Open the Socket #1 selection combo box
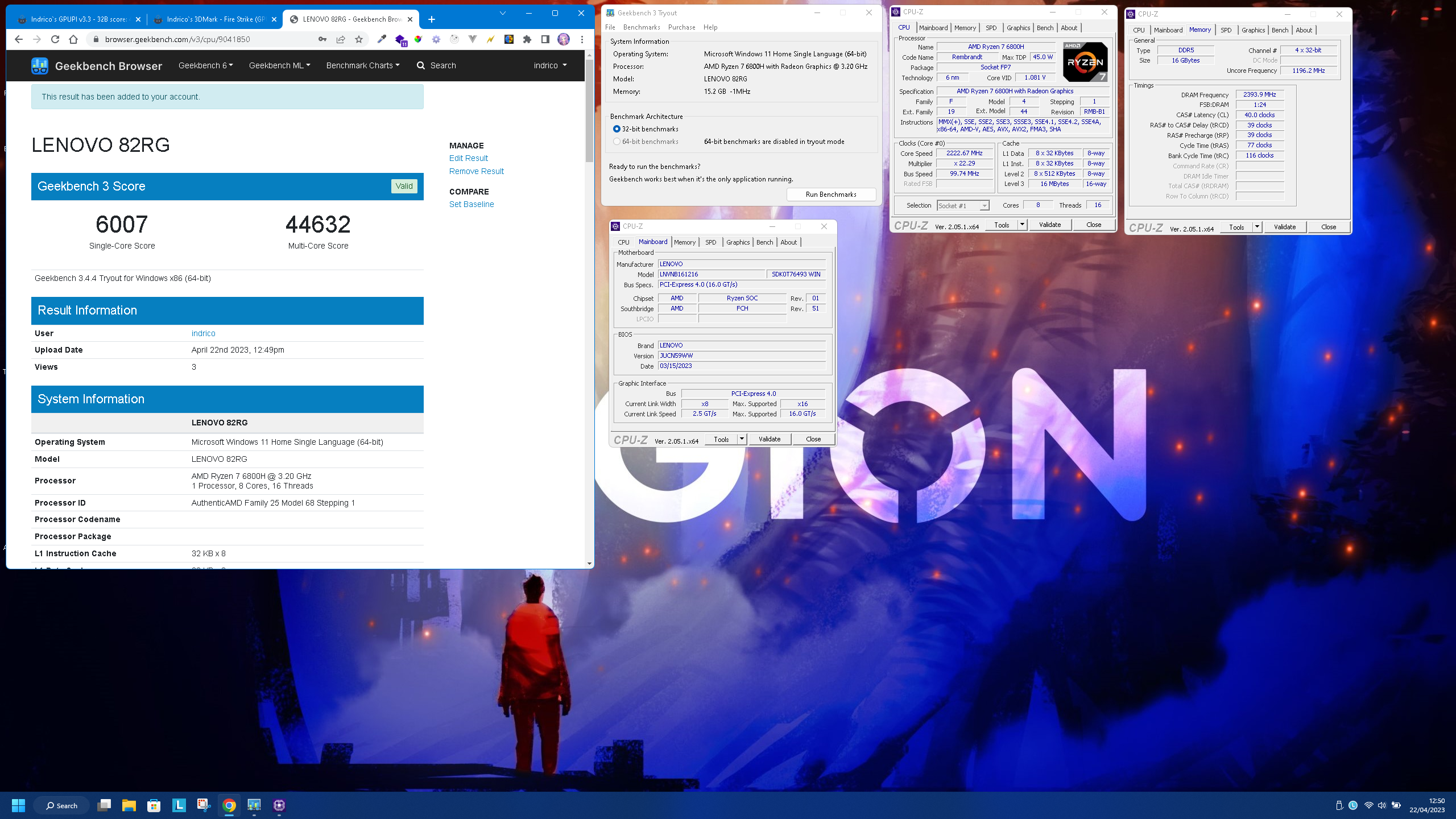1456x819 pixels. point(963,205)
